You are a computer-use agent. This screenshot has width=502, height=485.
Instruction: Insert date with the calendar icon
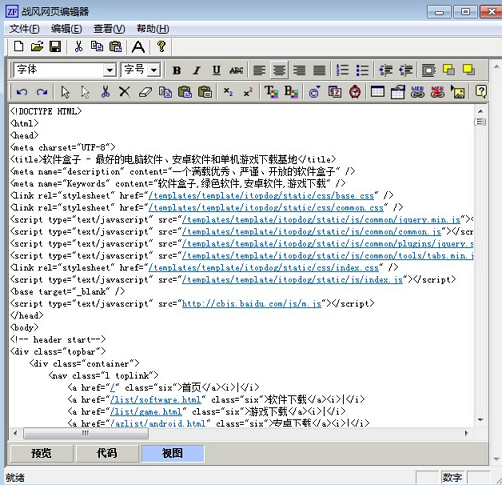tap(335, 92)
